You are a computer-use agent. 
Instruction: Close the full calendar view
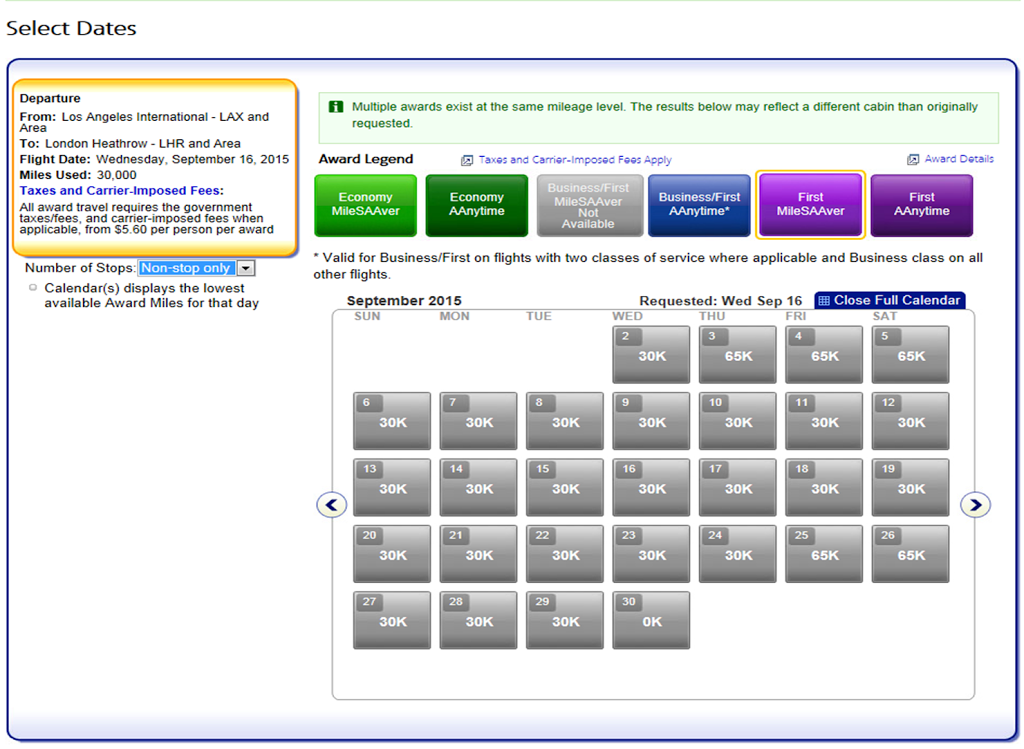point(890,300)
